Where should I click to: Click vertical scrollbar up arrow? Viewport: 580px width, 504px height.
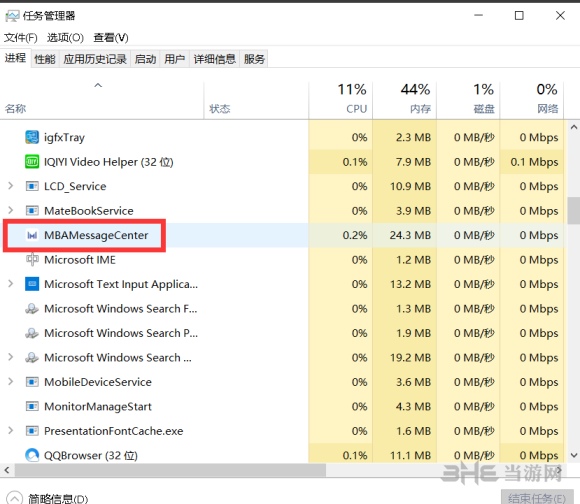tap(574, 127)
